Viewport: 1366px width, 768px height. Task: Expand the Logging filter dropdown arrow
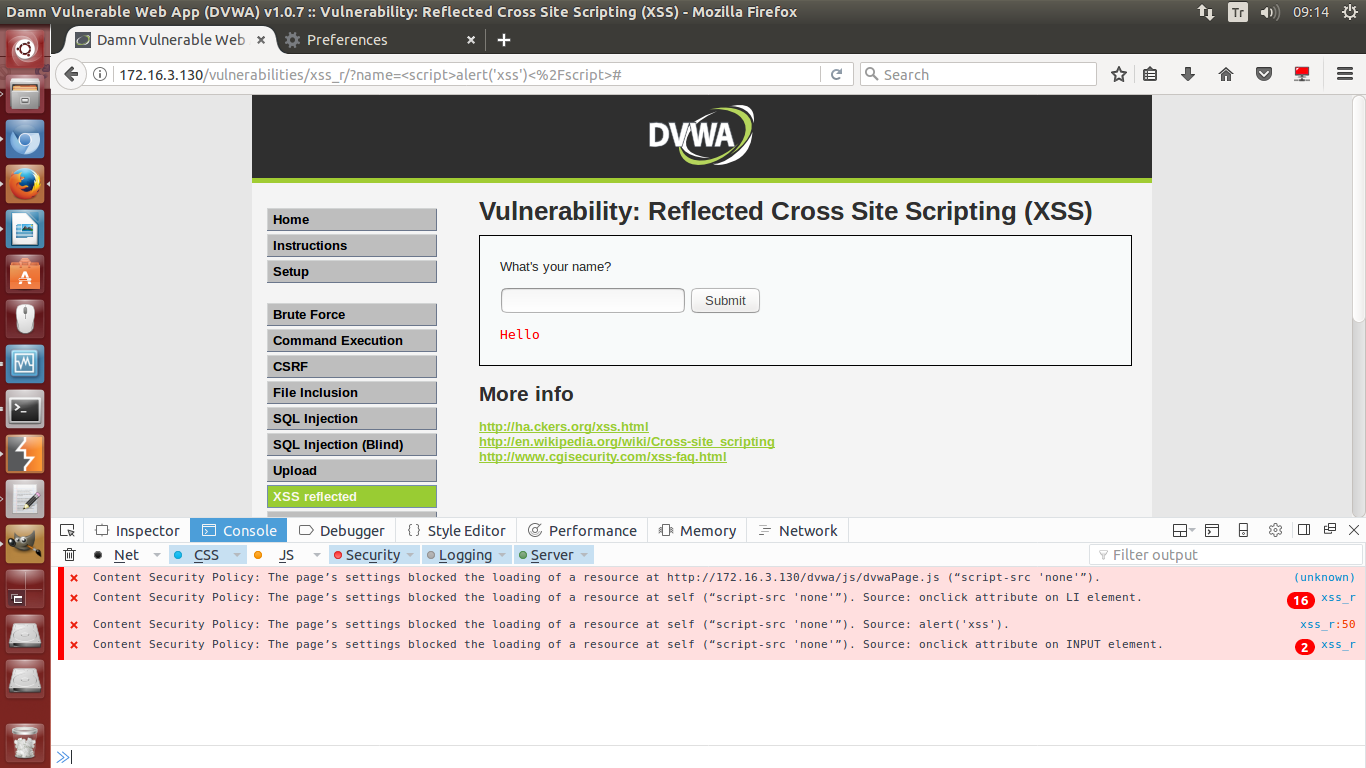pos(503,555)
